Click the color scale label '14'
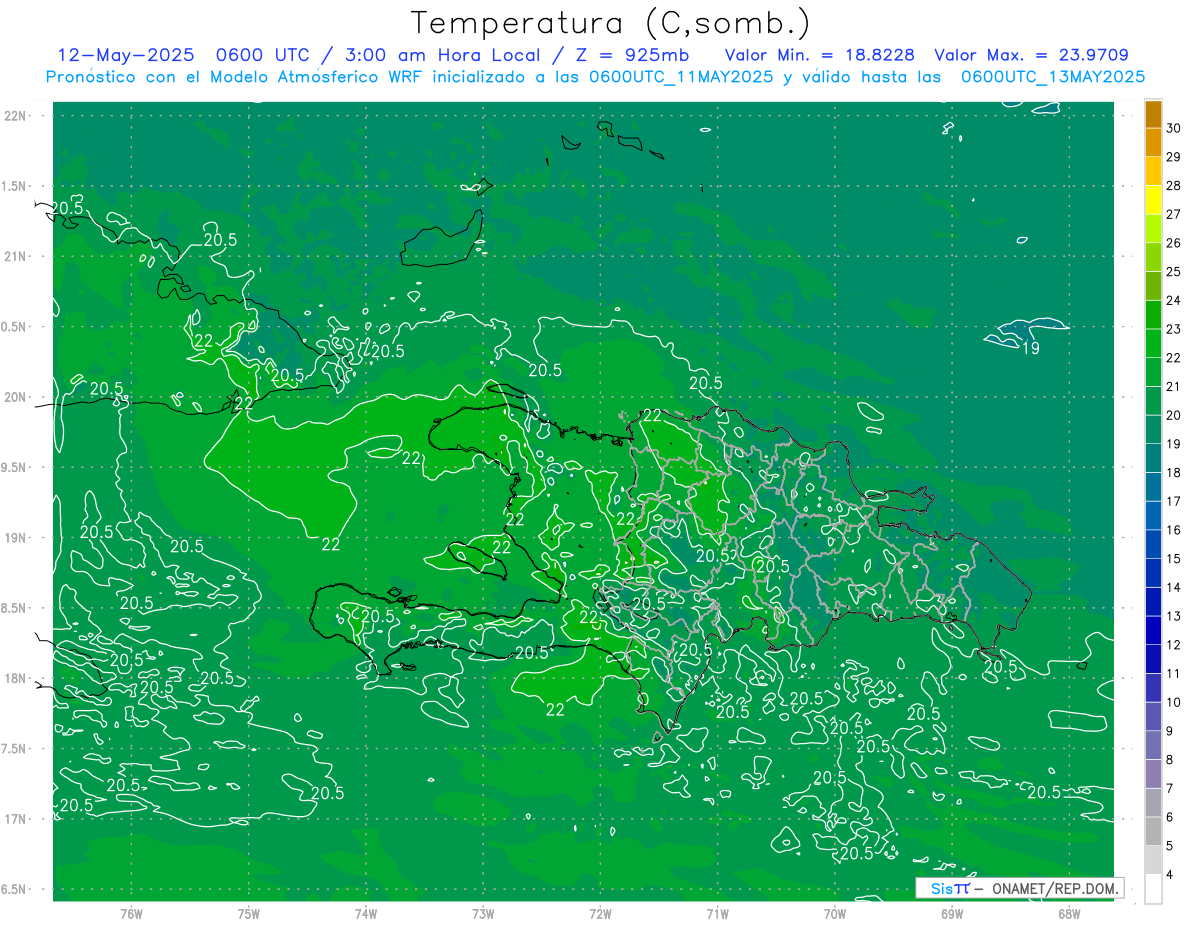Screen dimensions: 1200x927 point(1174,587)
